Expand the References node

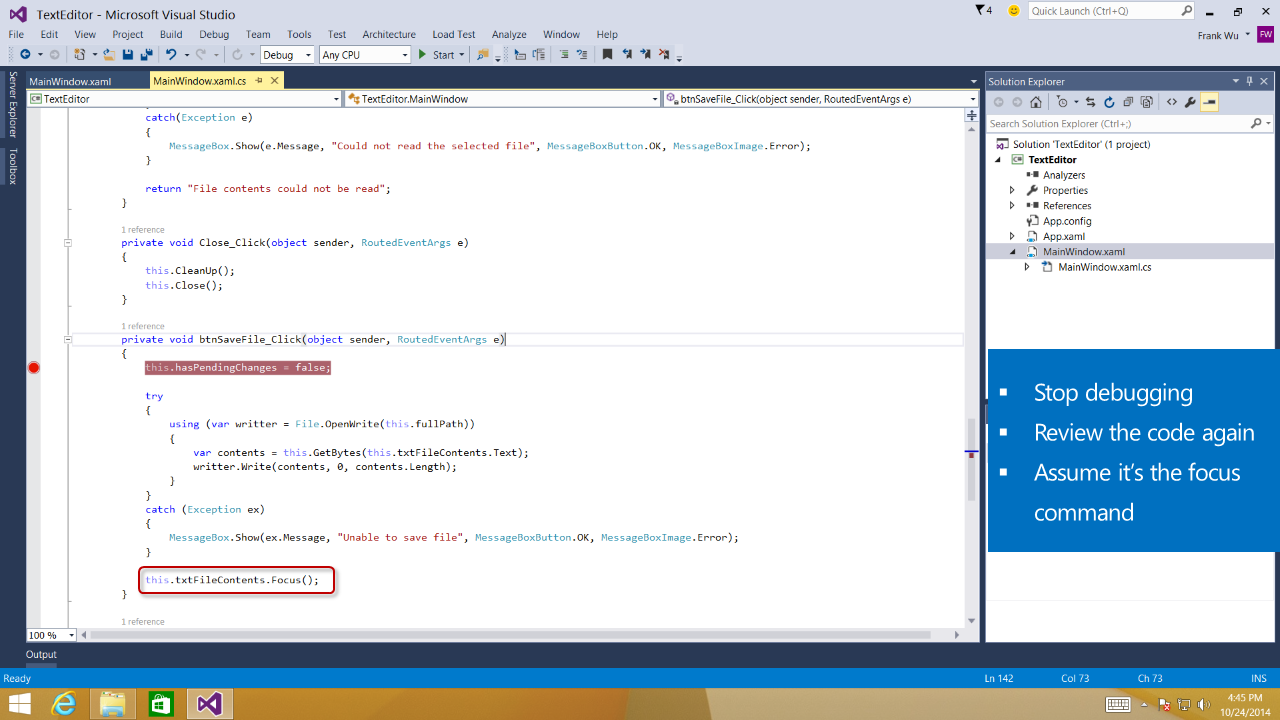coord(1012,206)
